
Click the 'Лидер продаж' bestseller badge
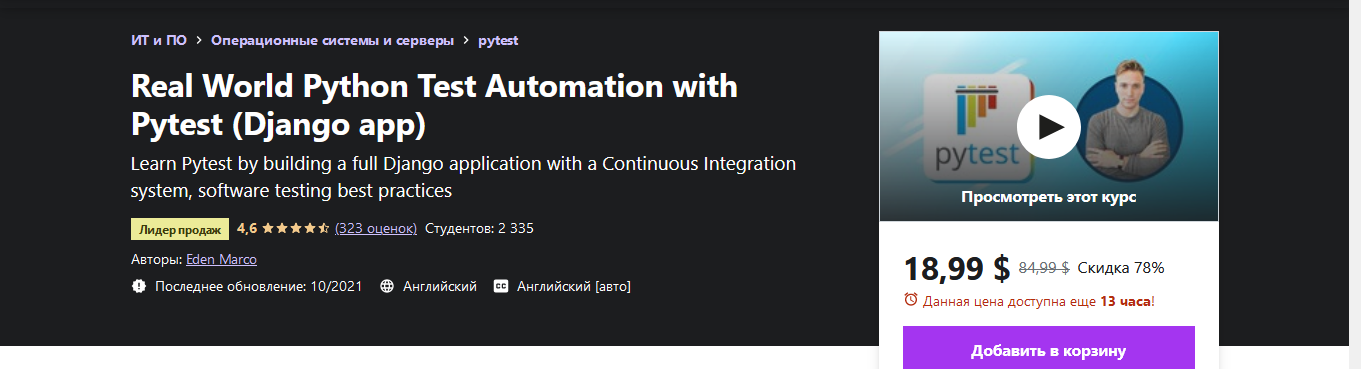click(x=180, y=229)
